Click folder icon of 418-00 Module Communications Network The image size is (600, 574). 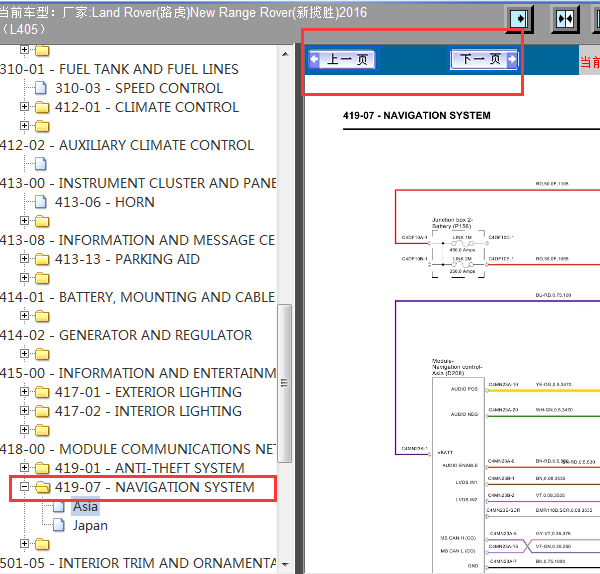pos(42,430)
